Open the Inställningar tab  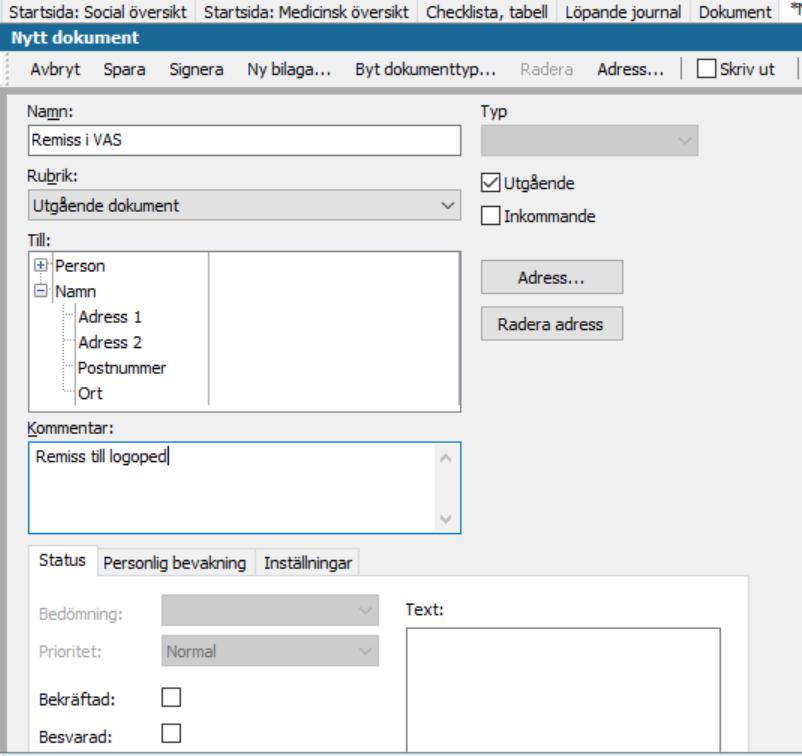tap(307, 563)
